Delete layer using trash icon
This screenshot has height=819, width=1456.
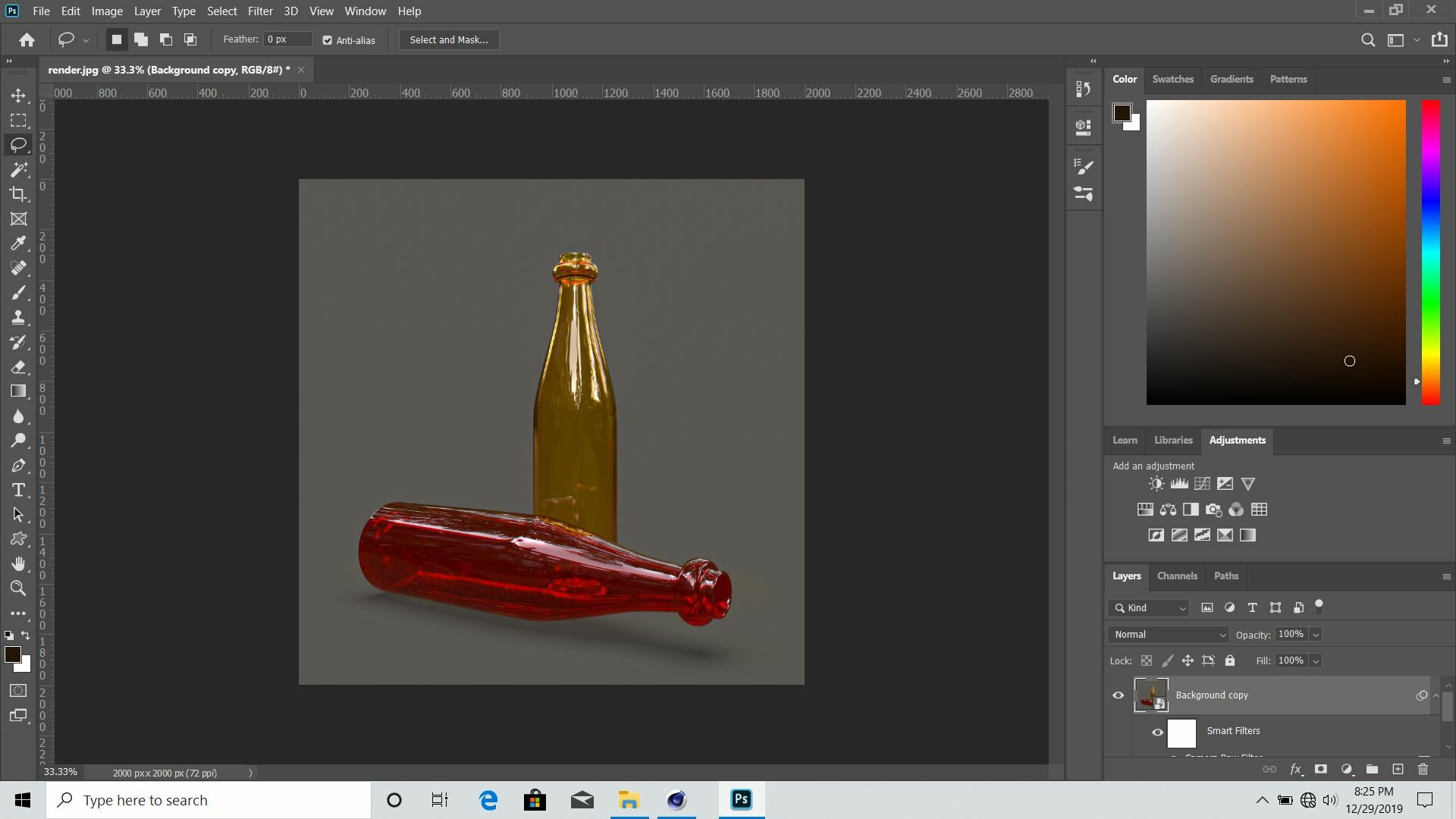1423,769
